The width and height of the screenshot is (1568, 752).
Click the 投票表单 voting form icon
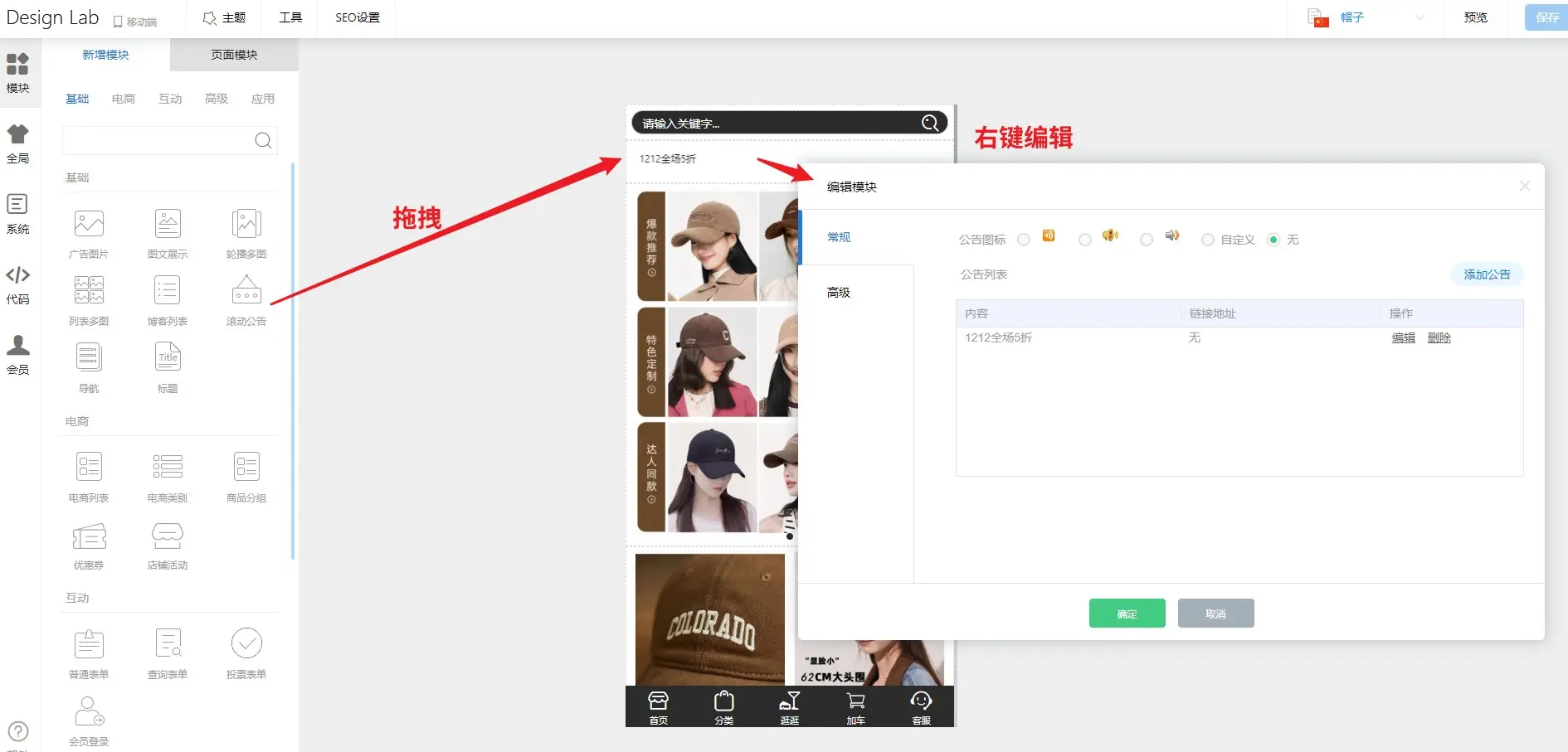pos(246,644)
